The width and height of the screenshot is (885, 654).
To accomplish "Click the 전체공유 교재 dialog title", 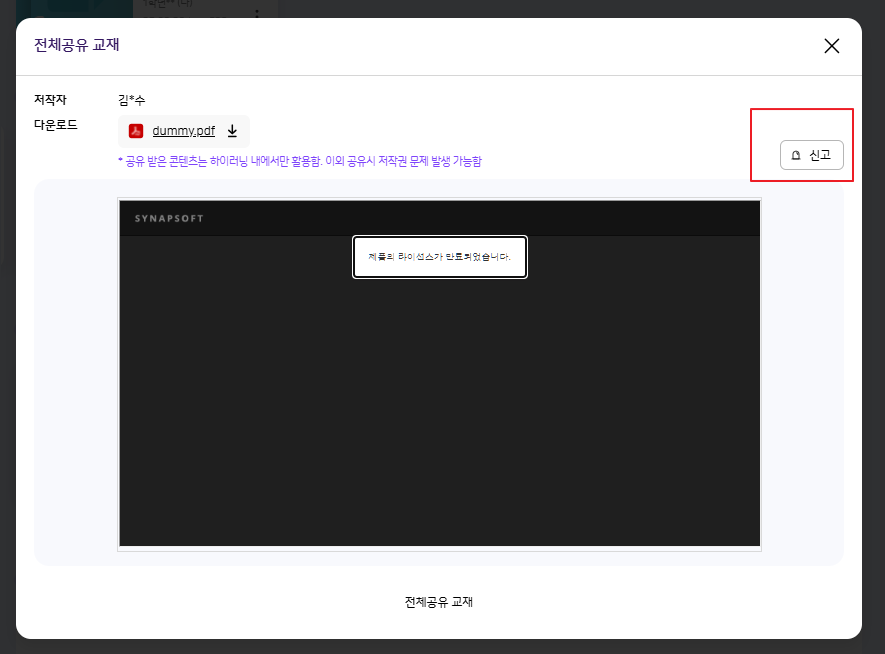I will (77, 45).
